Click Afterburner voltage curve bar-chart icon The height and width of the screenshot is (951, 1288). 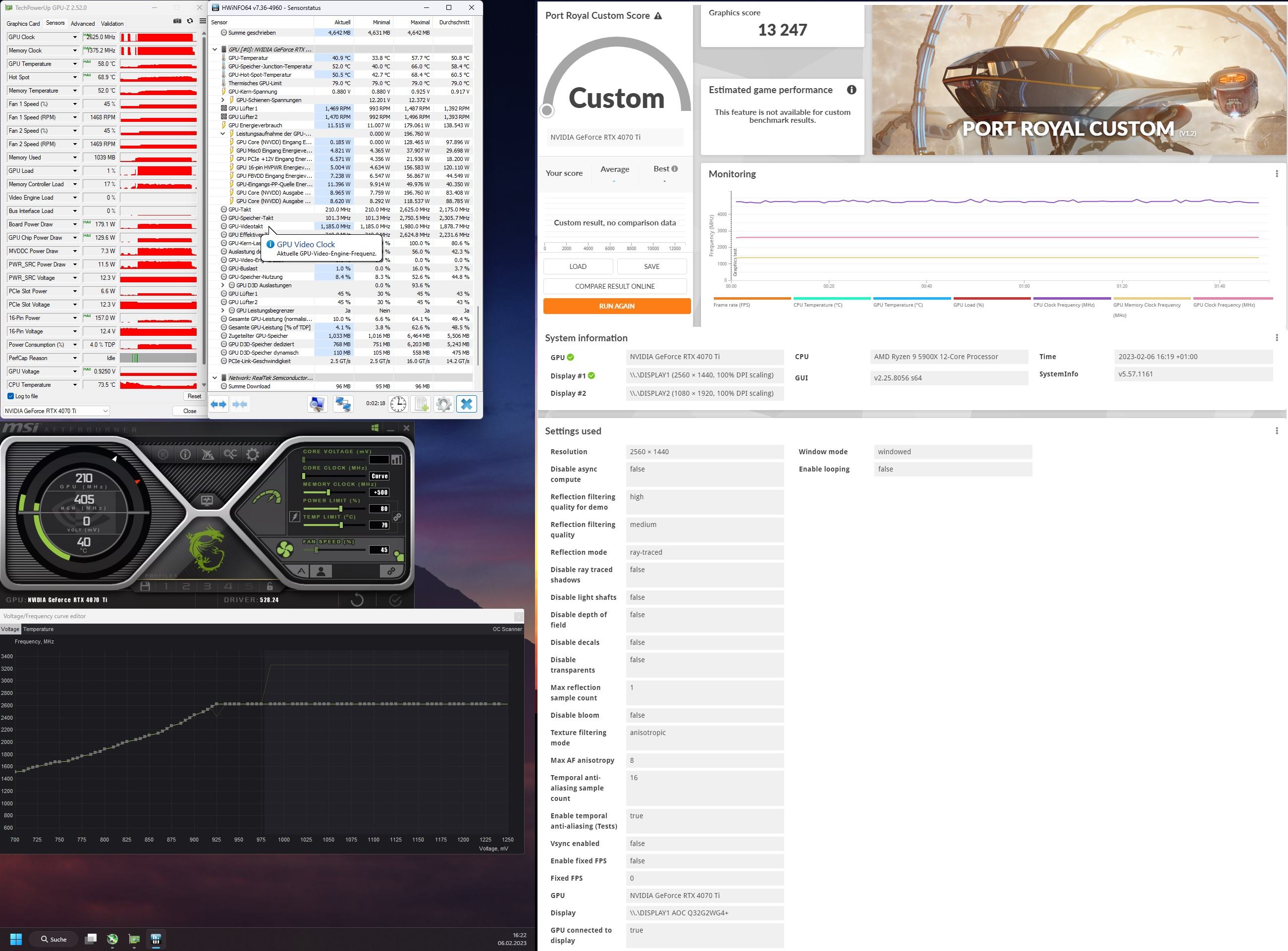click(397, 459)
